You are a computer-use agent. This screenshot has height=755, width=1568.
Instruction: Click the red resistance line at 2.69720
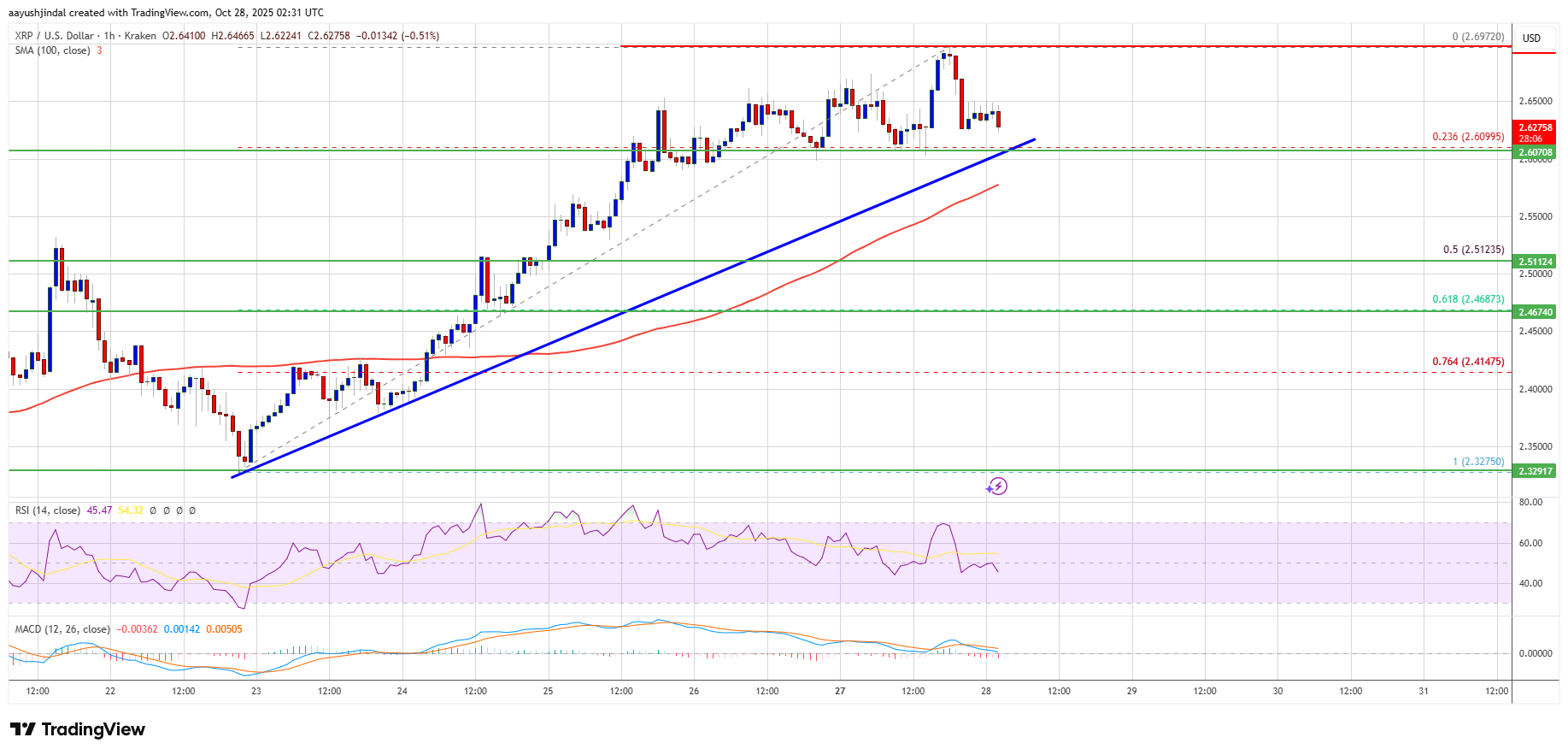[1196, 46]
